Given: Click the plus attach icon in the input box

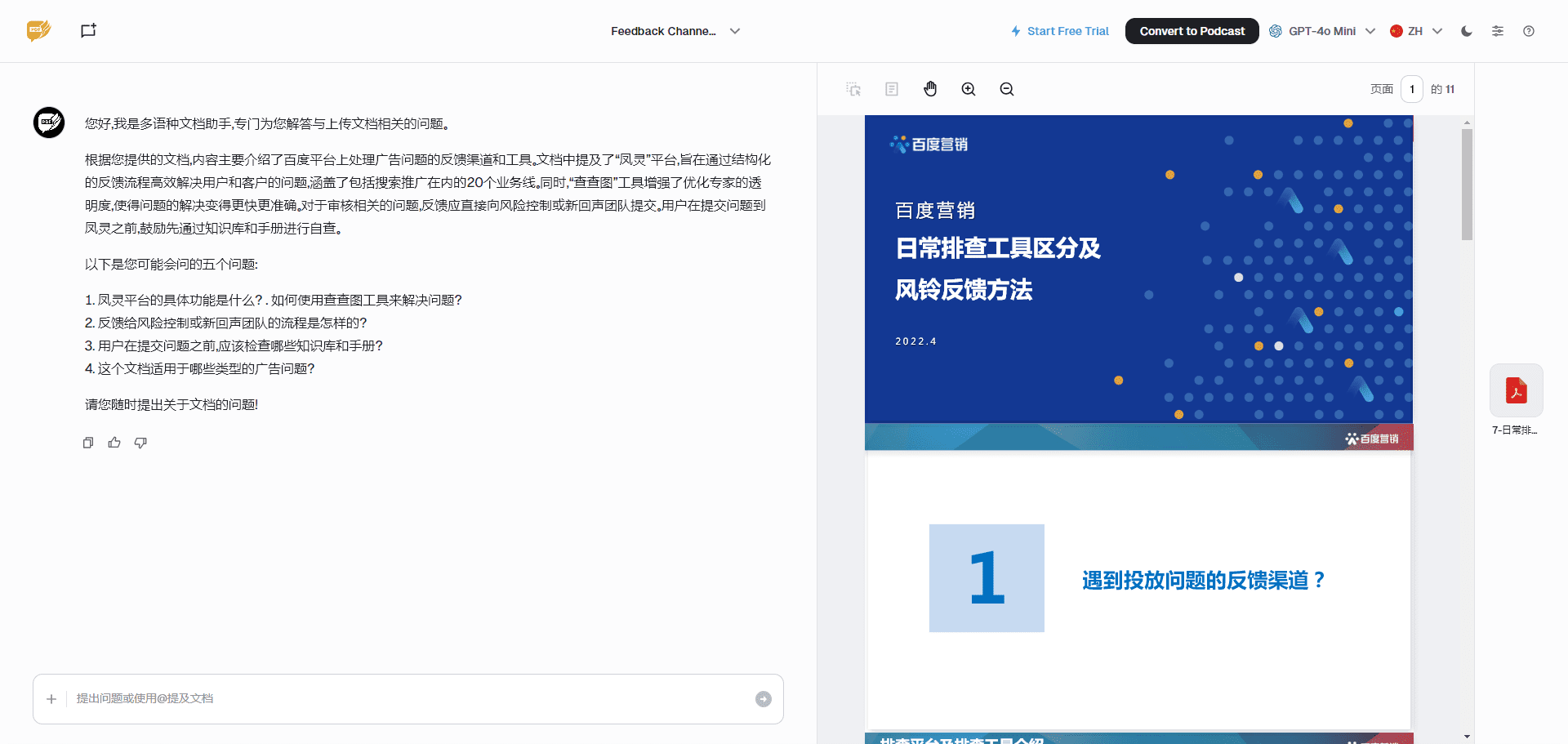Looking at the screenshot, I should click(x=51, y=699).
